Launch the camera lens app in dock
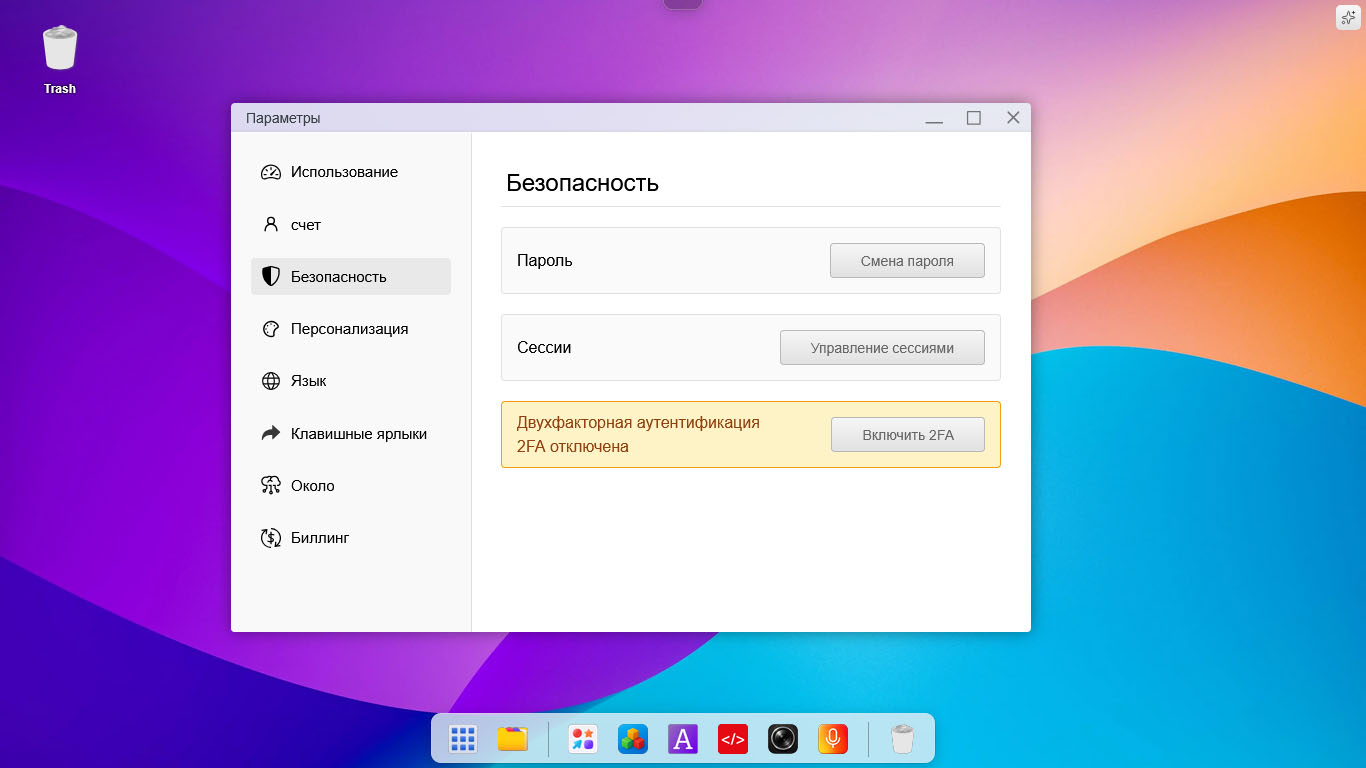The width and height of the screenshot is (1366, 768). point(783,739)
